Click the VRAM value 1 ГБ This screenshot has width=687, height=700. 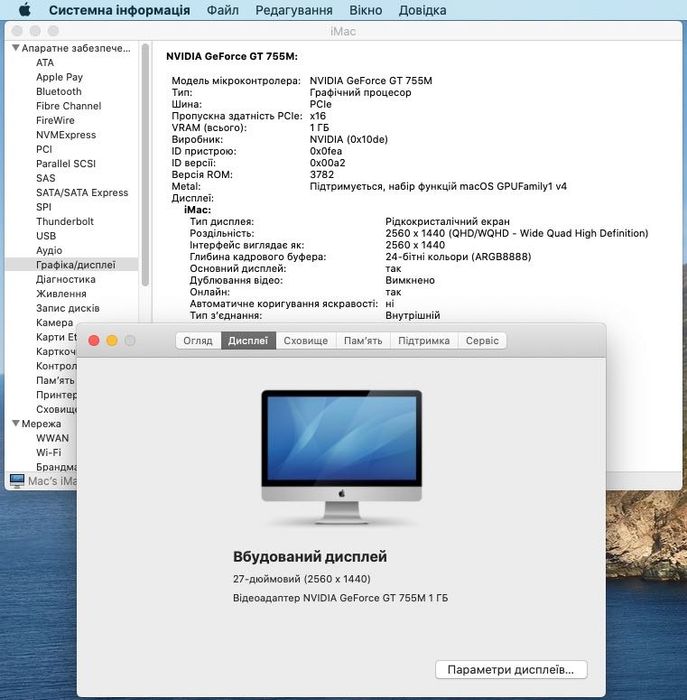tap(319, 128)
